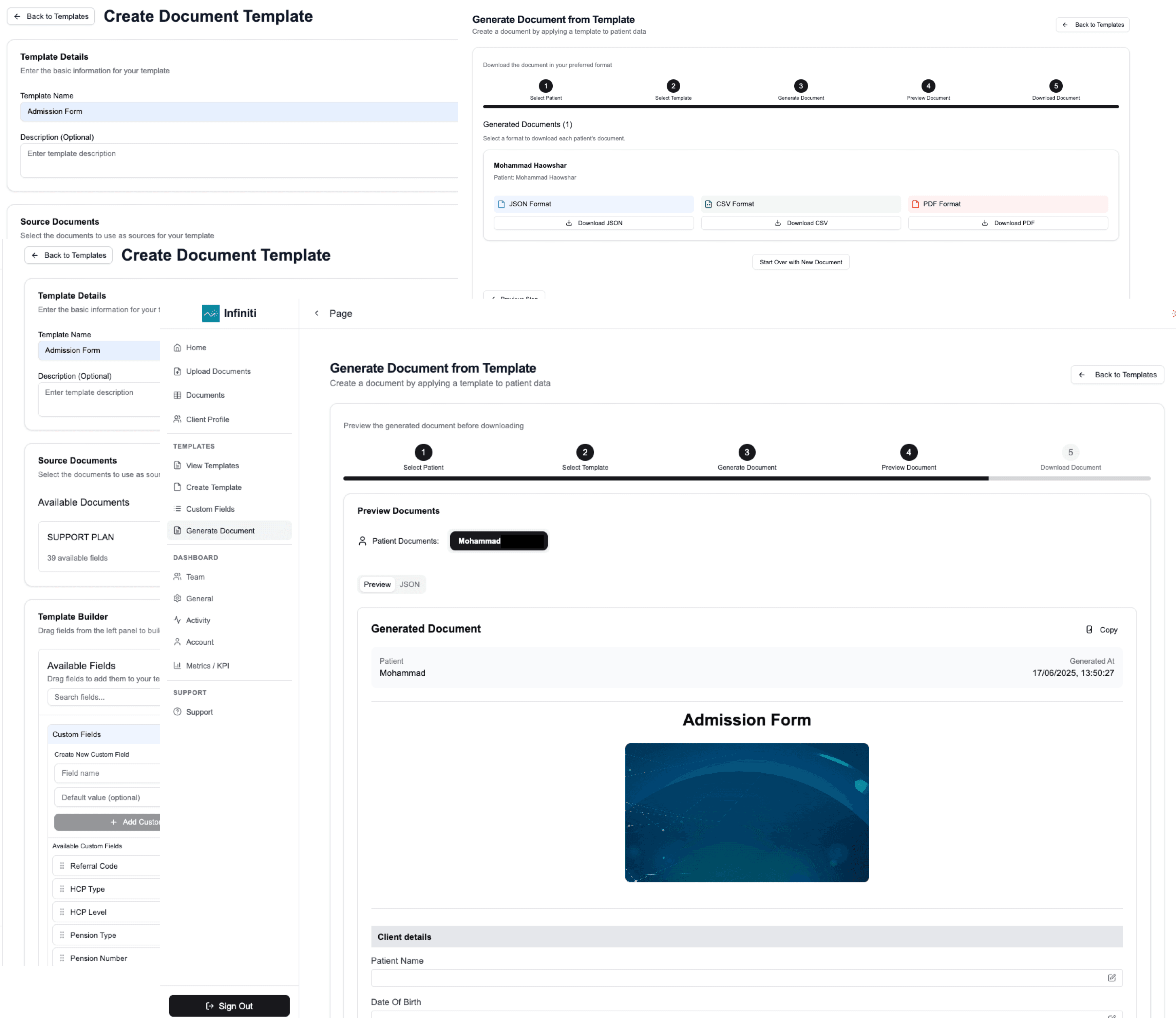Select Generate Document in sidebar
Screen dimensions: 1176x1018
point(229,531)
